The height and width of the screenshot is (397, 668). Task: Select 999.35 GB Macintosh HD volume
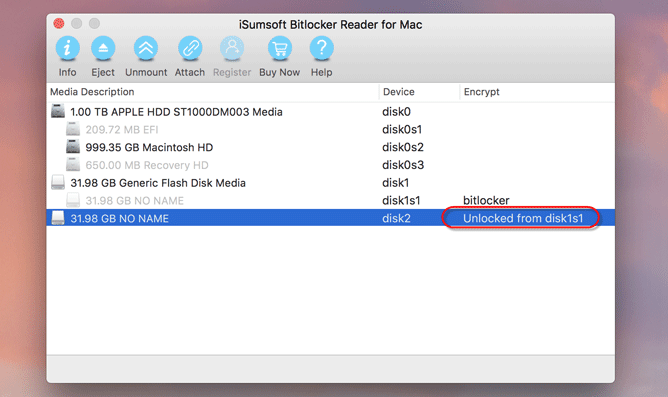tap(331, 147)
